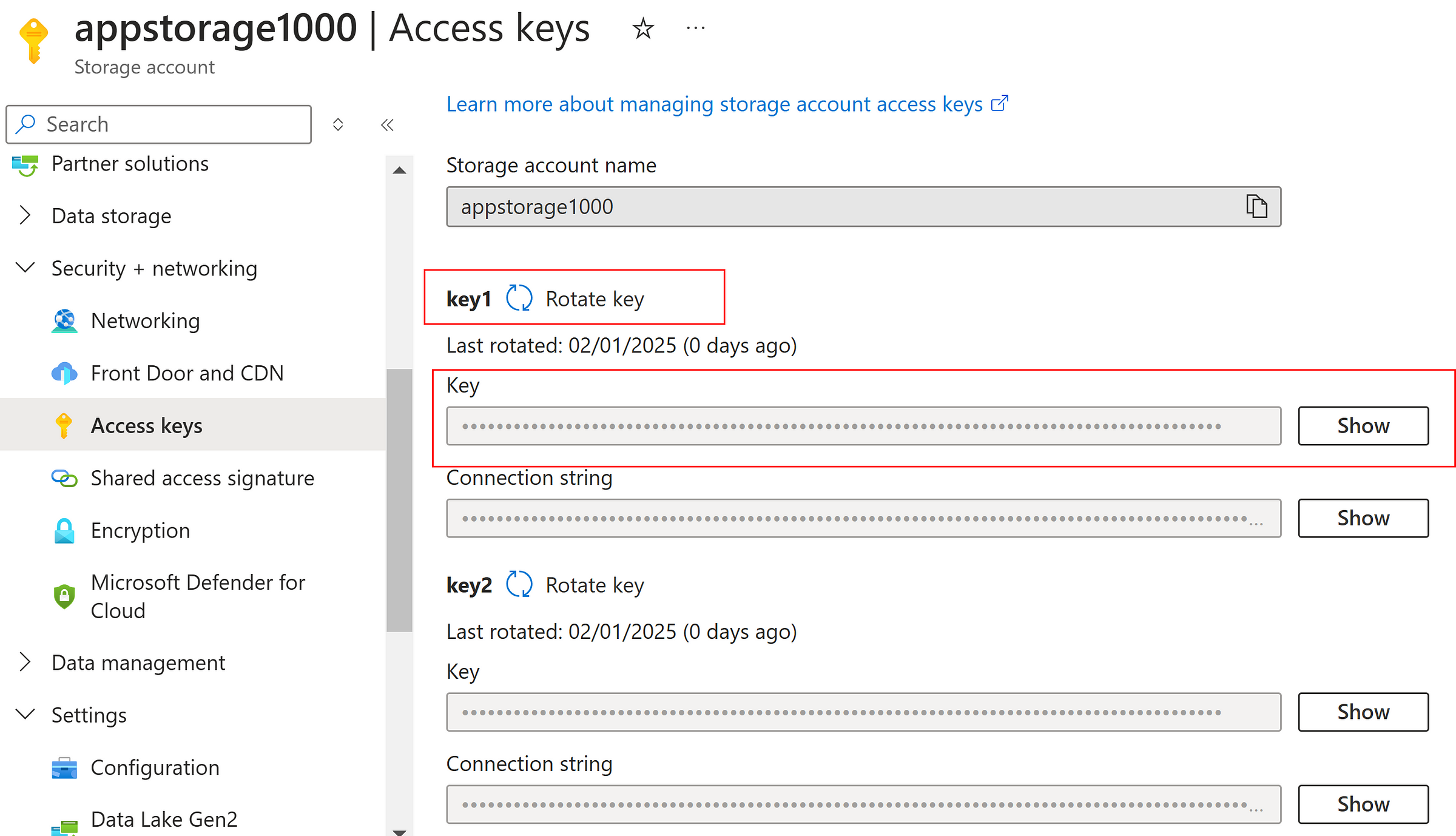1456x836 pixels.
Task: Favorite this page with the star icon
Action: [643, 29]
